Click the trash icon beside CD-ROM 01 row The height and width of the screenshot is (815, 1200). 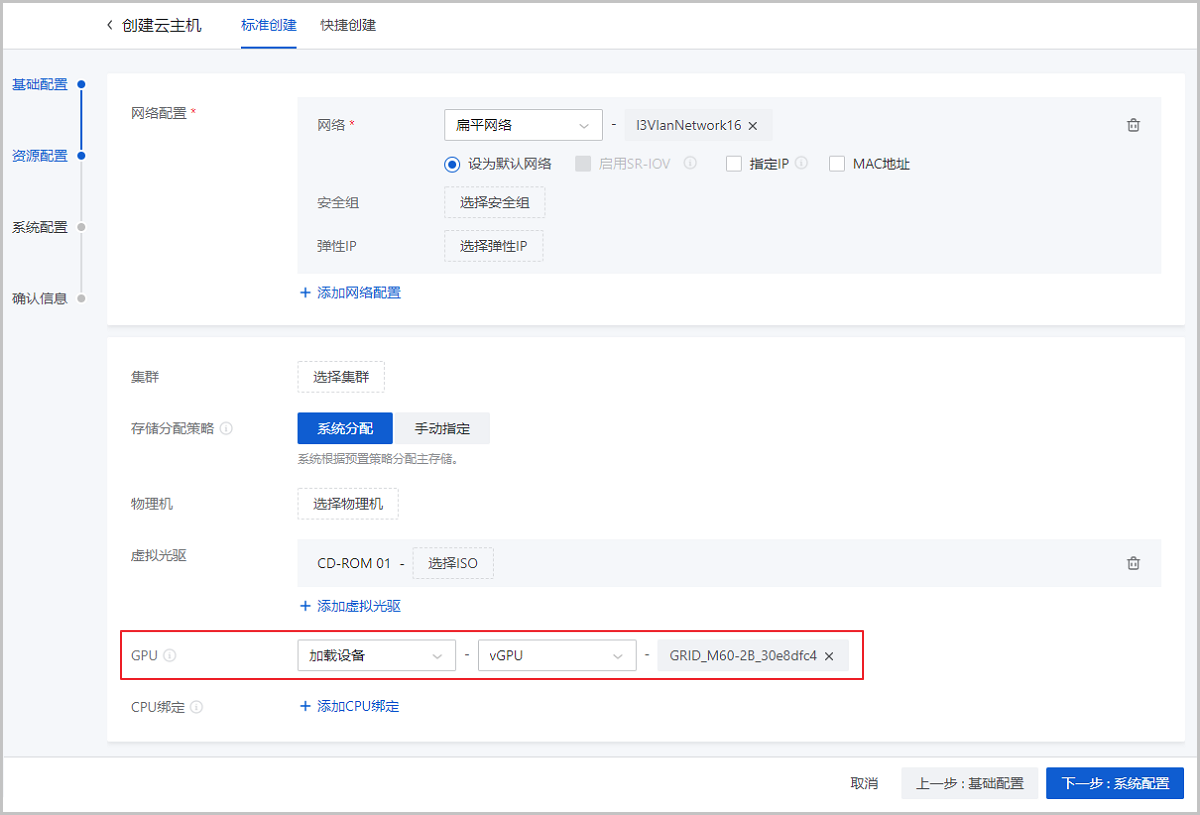(1133, 563)
